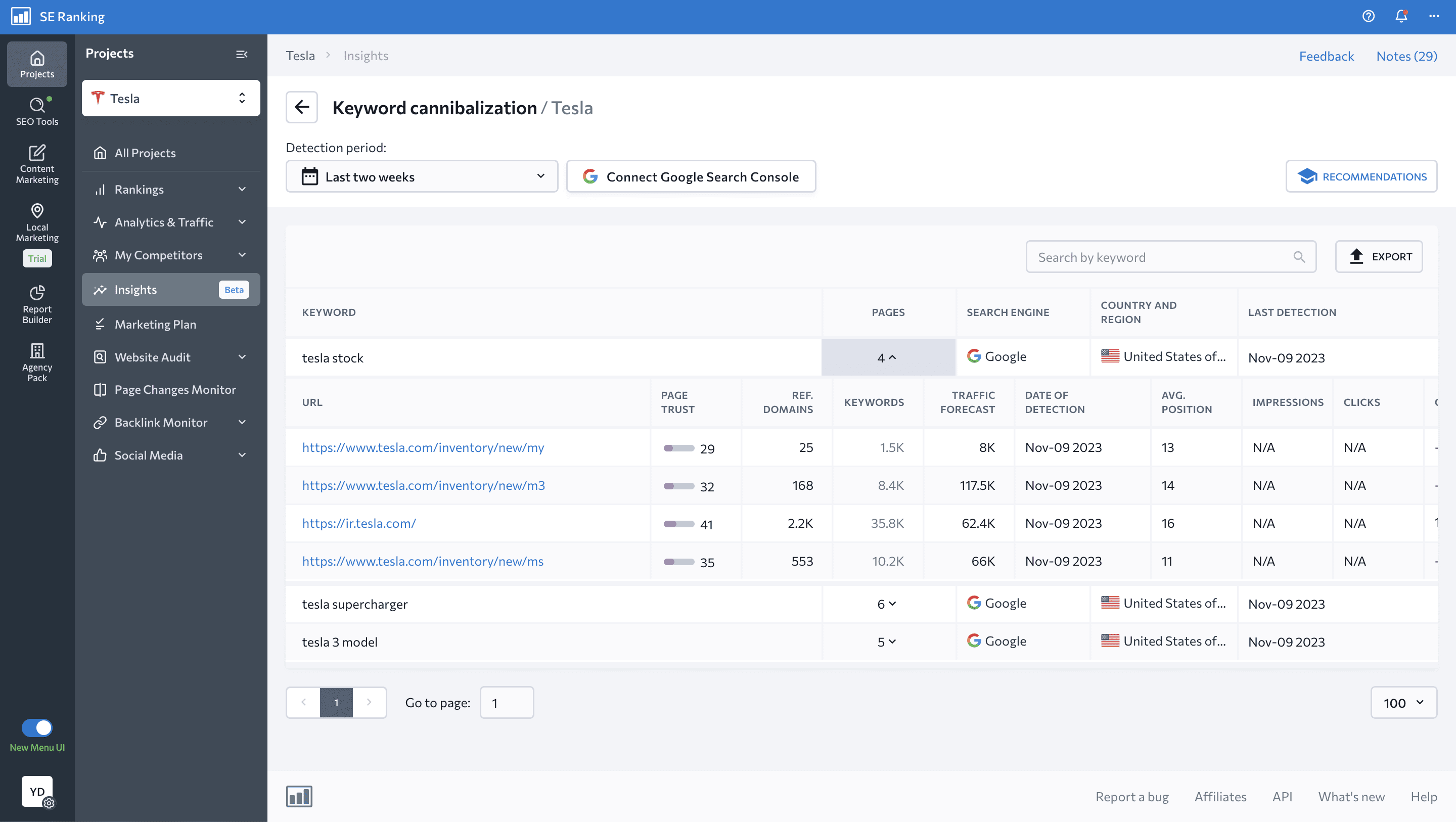
Task: Toggle the New Menu UI switch
Action: pos(37,727)
